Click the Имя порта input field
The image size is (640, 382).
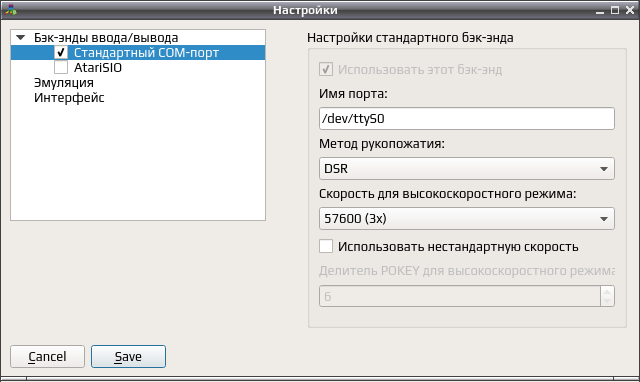[x=467, y=119]
